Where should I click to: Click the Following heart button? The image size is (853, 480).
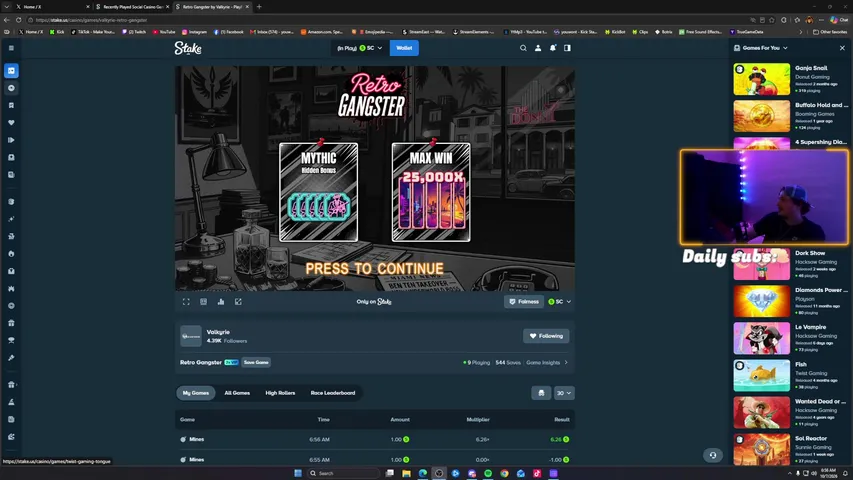546,336
